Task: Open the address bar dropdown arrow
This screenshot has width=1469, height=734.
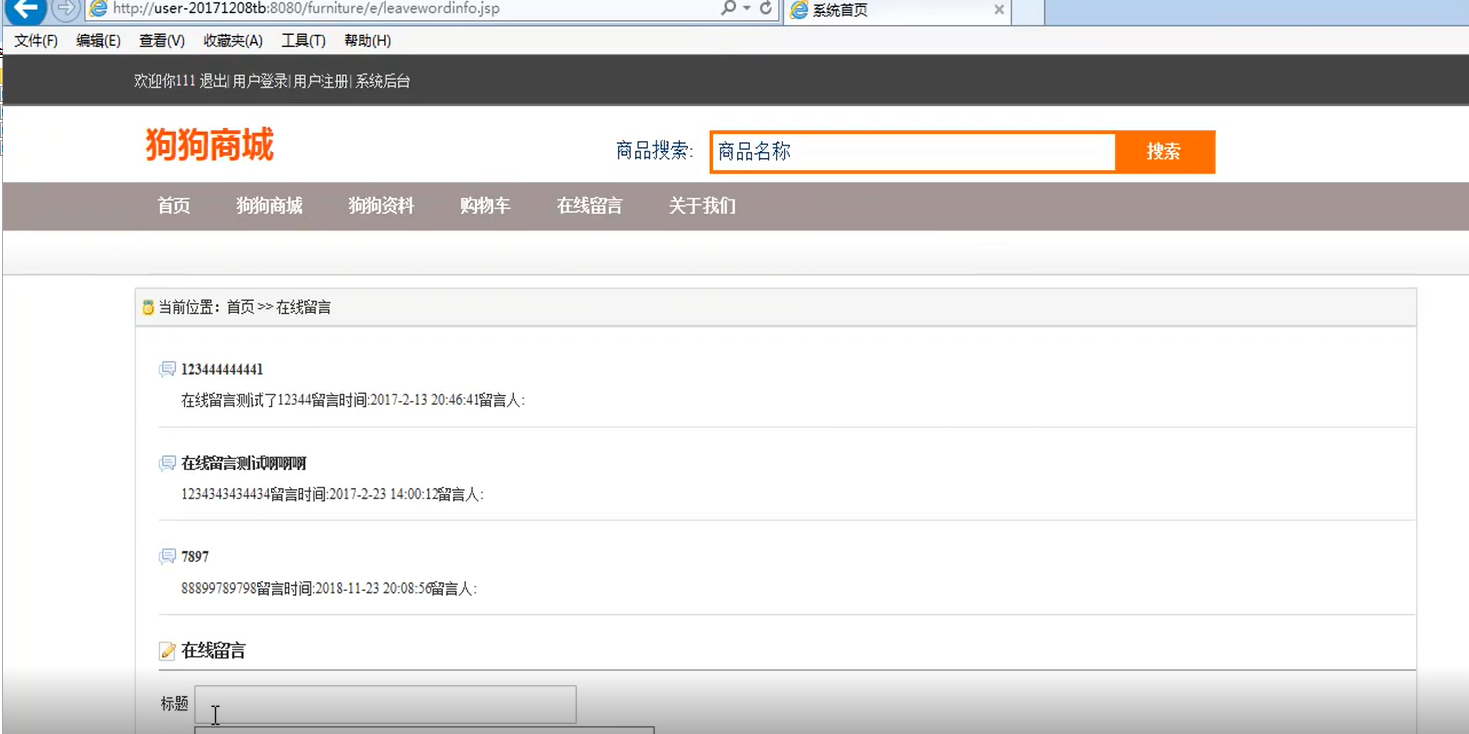Action: [x=747, y=9]
